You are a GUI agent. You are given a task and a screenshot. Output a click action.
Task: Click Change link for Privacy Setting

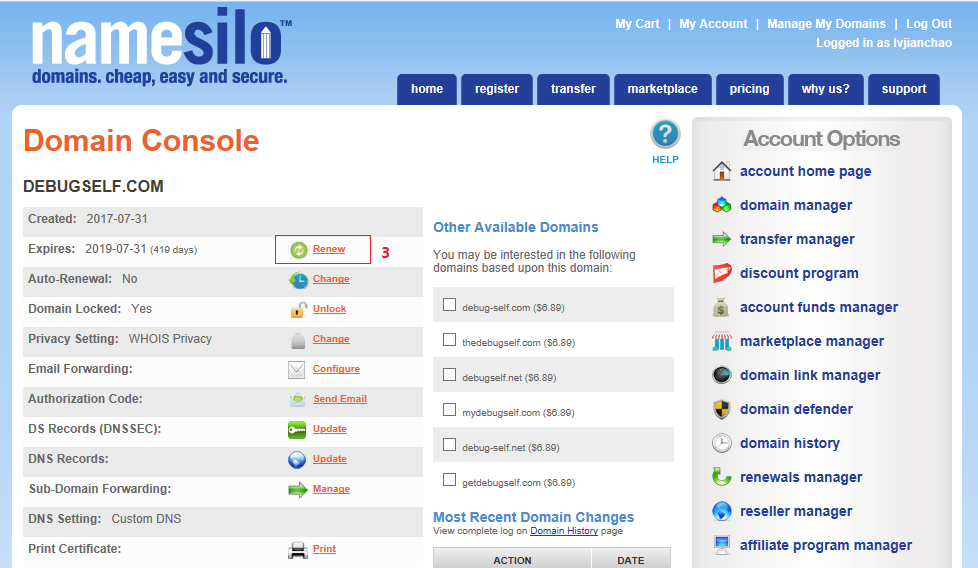point(331,339)
